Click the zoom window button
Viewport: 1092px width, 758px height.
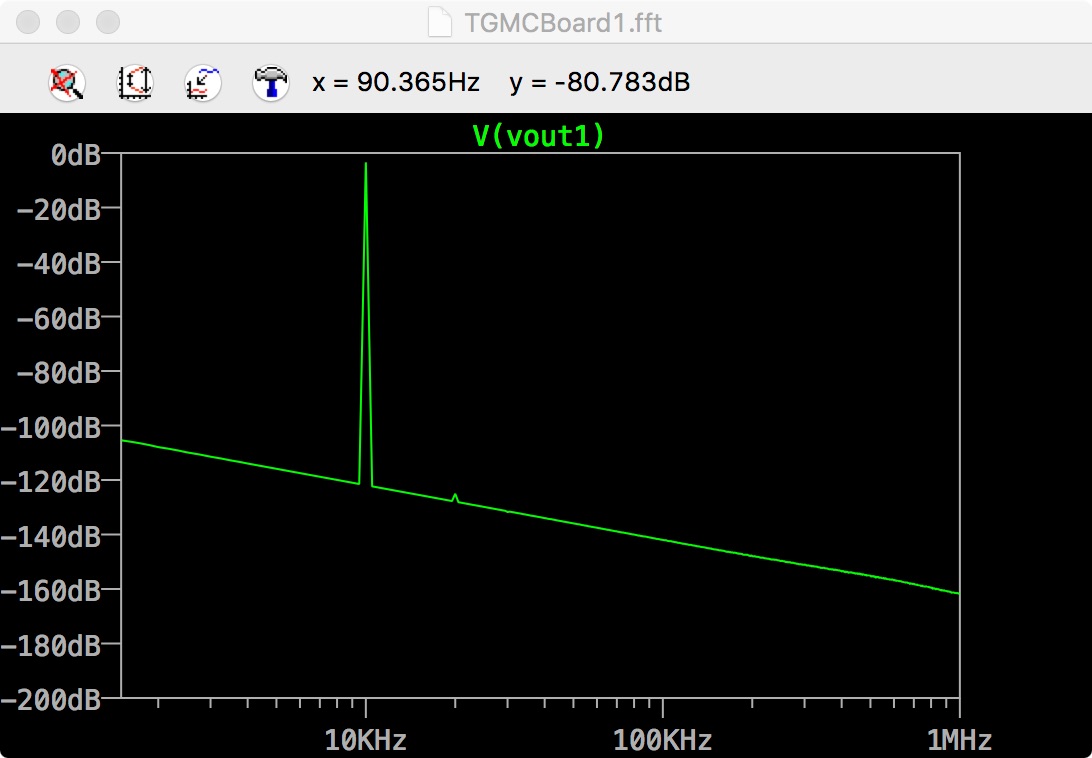(x=108, y=22)
